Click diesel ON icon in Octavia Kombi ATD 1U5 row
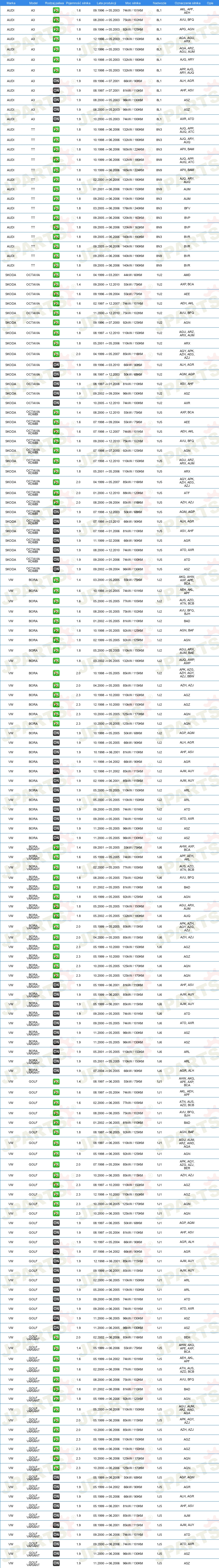Image resolution: width=219 pixels, height=1568 pixels. pyautogui.click(x=56, y=559)
